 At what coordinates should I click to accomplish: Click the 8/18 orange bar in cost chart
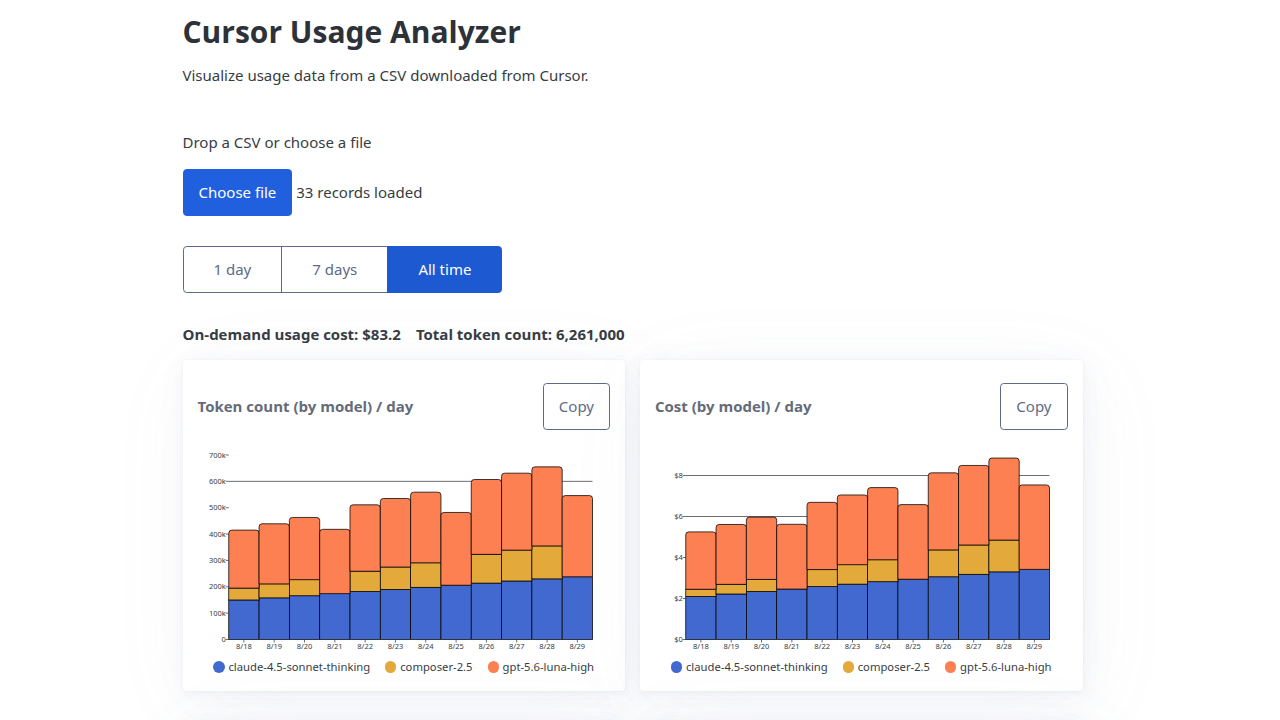point(701,560)
